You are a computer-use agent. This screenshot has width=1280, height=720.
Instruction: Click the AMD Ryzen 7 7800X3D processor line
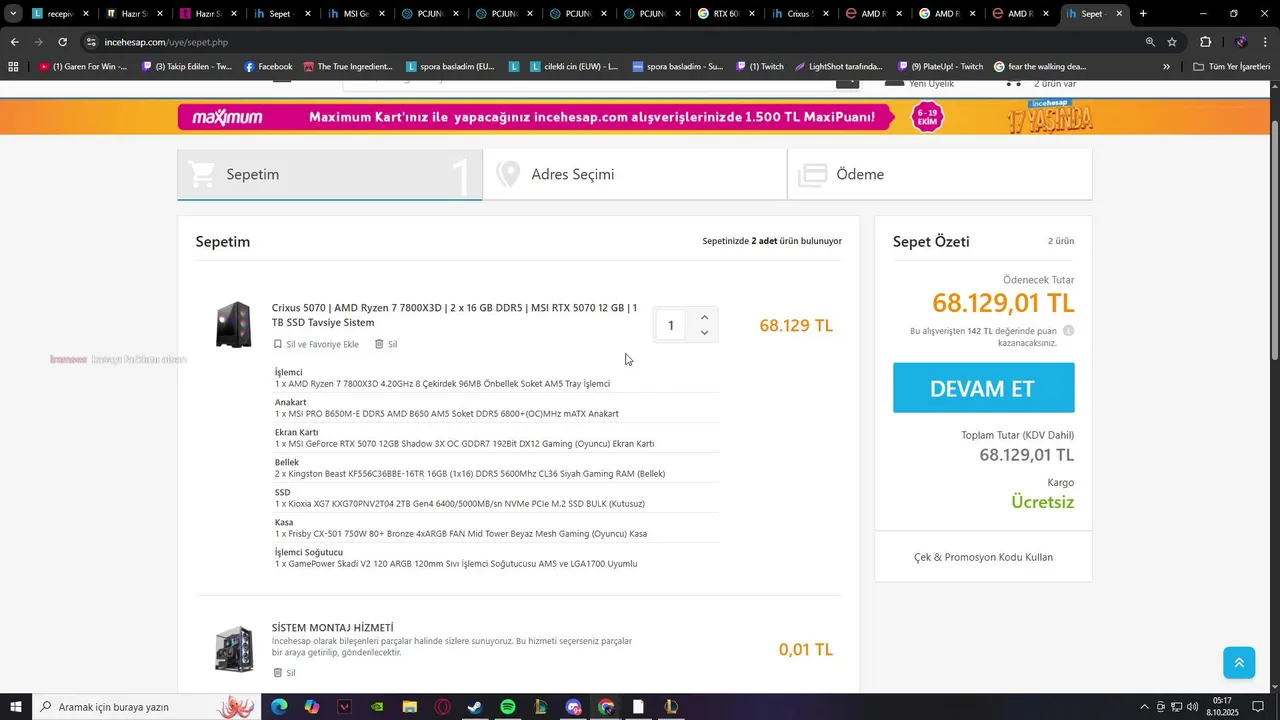pos(442,384)
